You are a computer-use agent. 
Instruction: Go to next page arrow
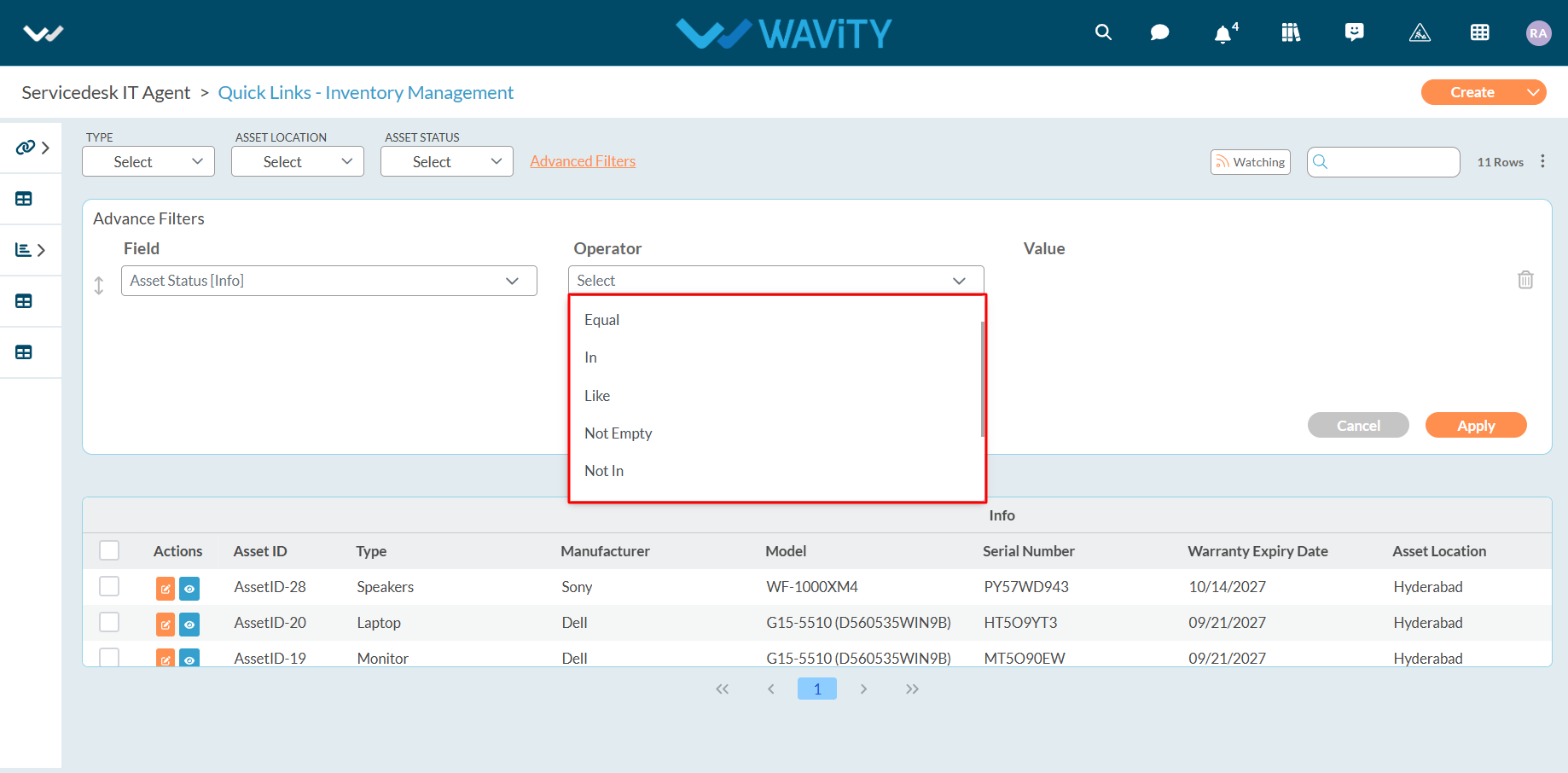(x=863, y=689)
